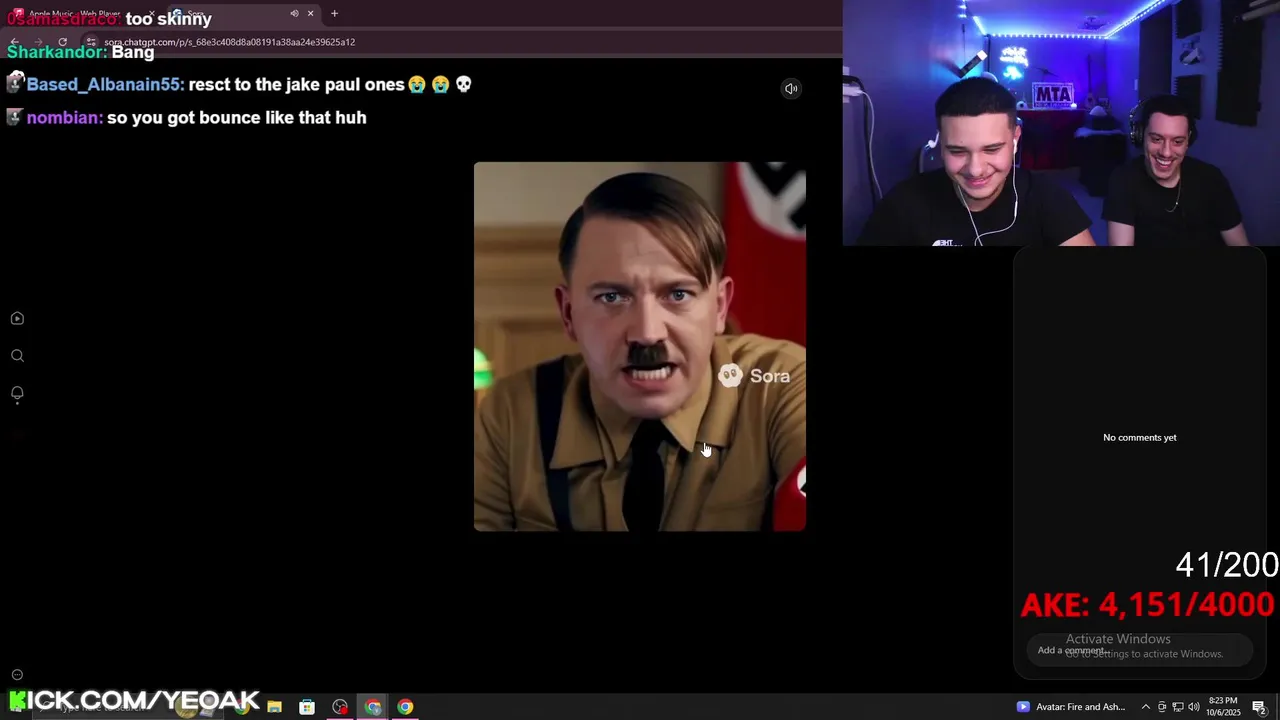This screenshot has width=1280, height=720.
Task: Open site information icon in address bar
Action: click(91, 42)
